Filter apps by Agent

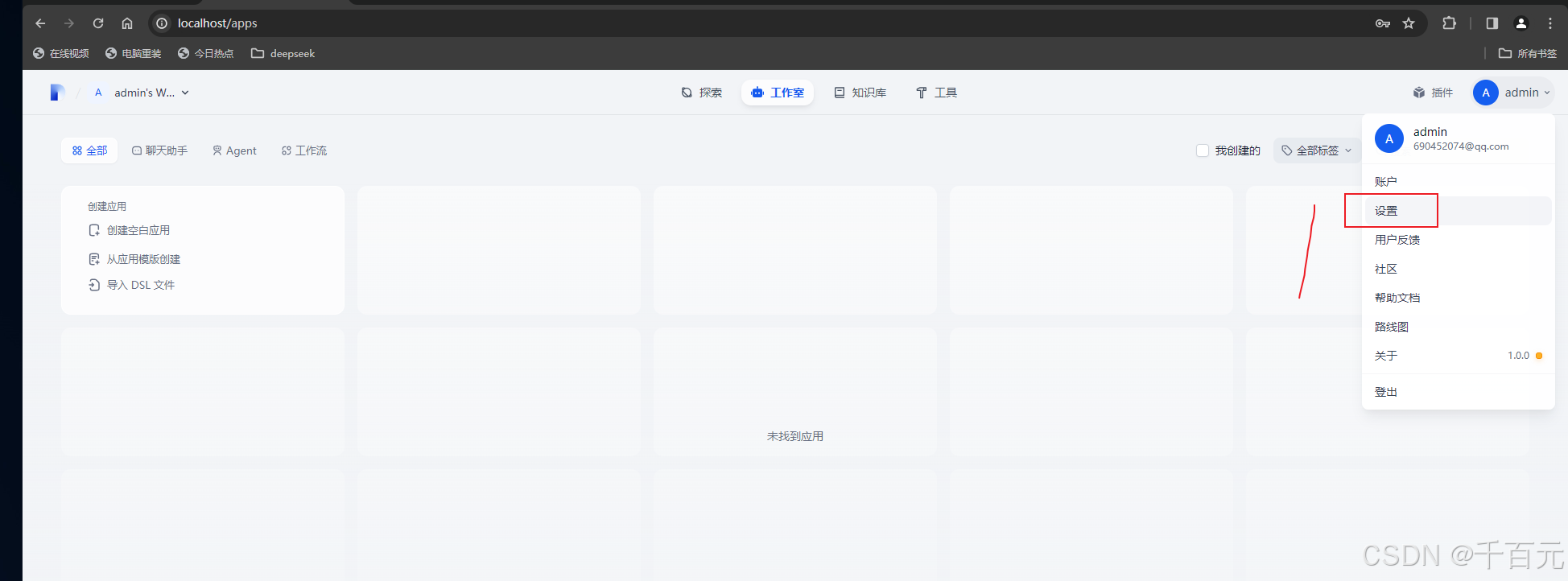coord(234,150)
